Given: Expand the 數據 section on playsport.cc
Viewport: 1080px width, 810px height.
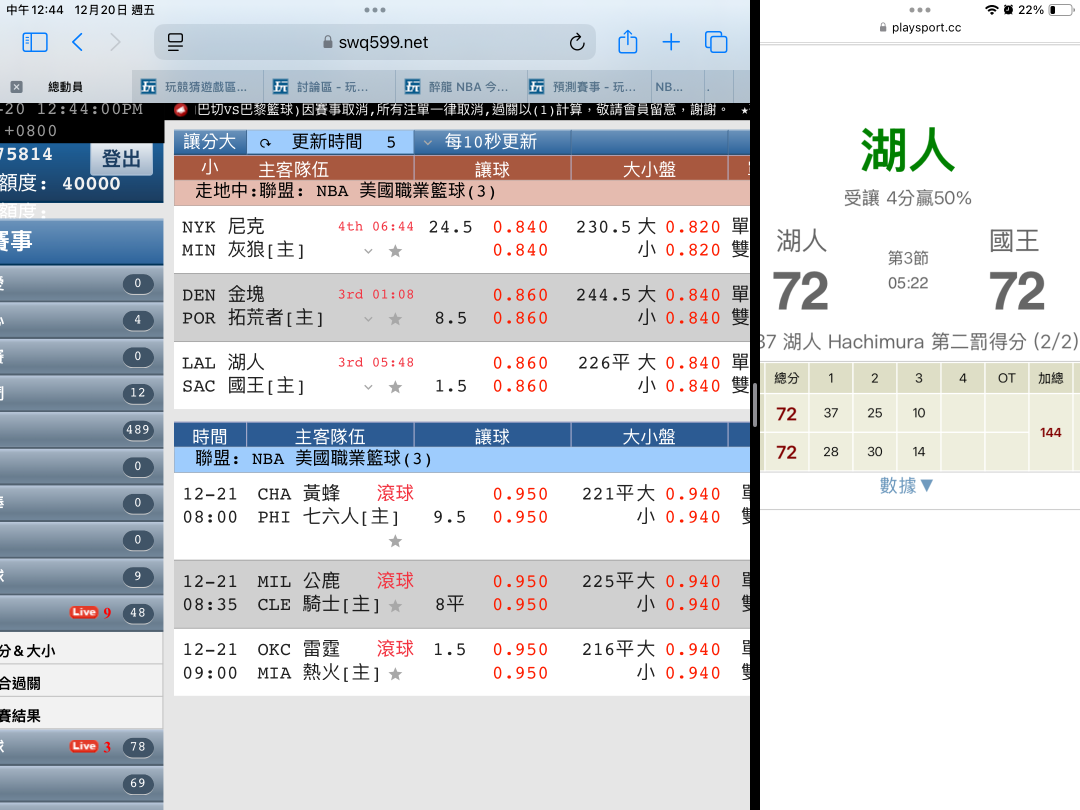Looking at the screenshot, I should pos(906,486).
